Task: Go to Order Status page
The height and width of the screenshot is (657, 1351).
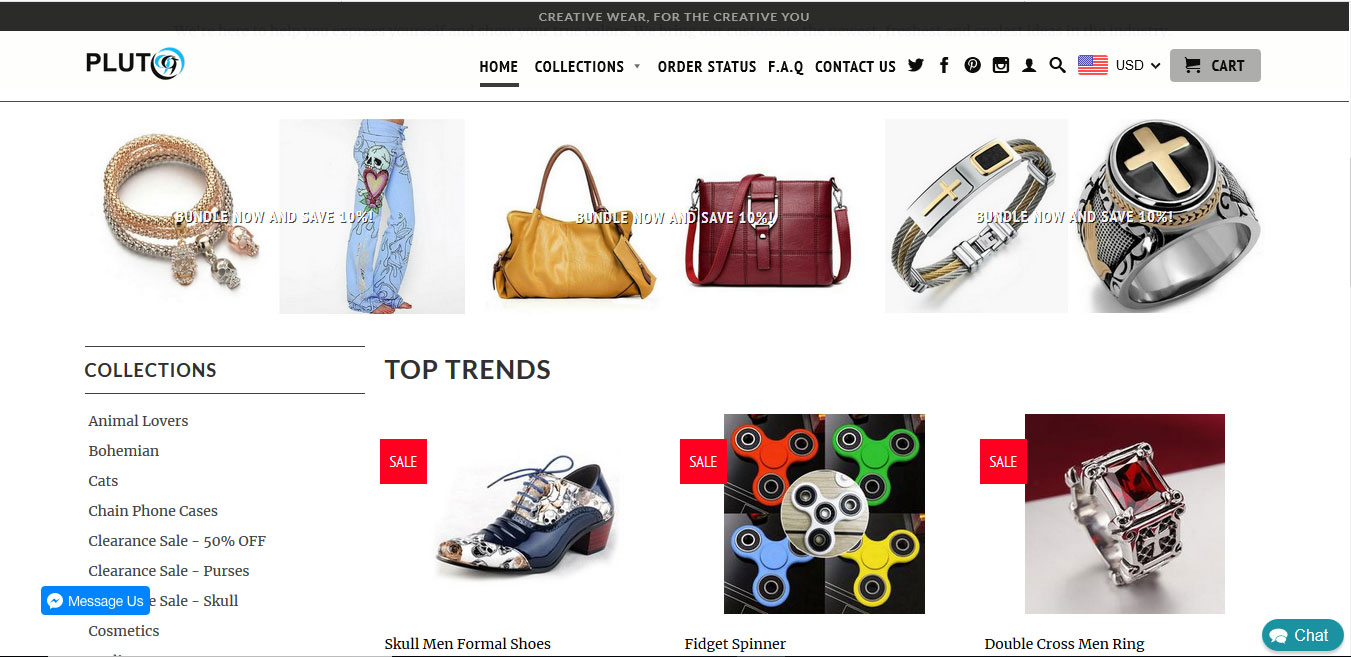Action: (707, 67)
